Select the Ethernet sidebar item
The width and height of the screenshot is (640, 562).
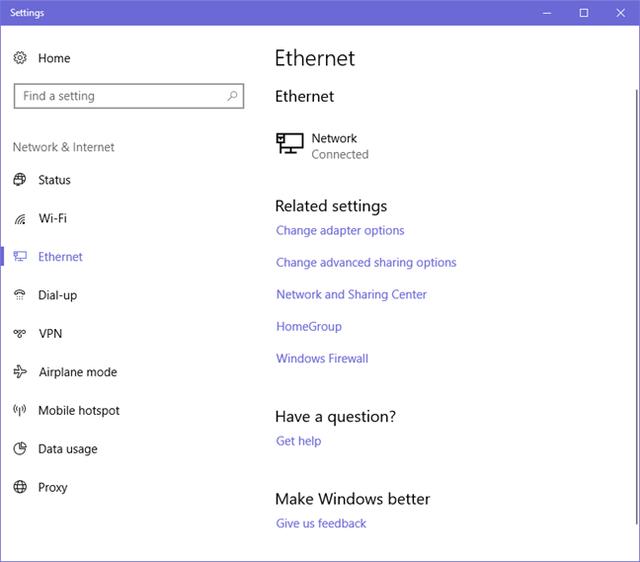click(60, 257)
